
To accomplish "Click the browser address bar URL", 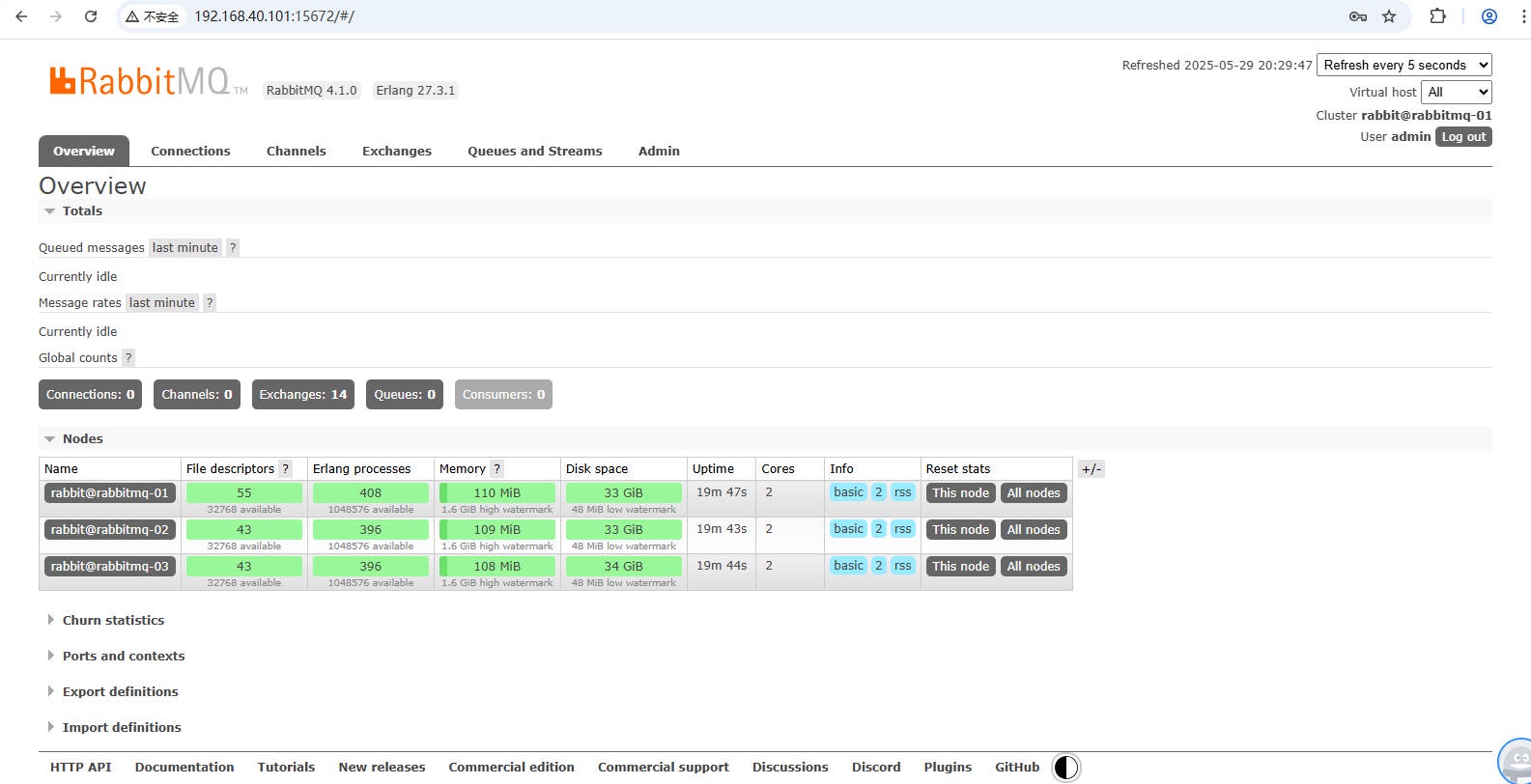I will pos(274,16).
